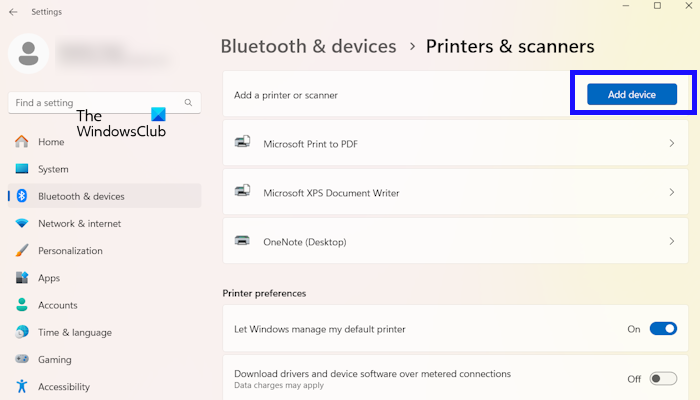Click the Personalization paintbrush icon
The image size is (700, 400).
click(x=21, y=250)
